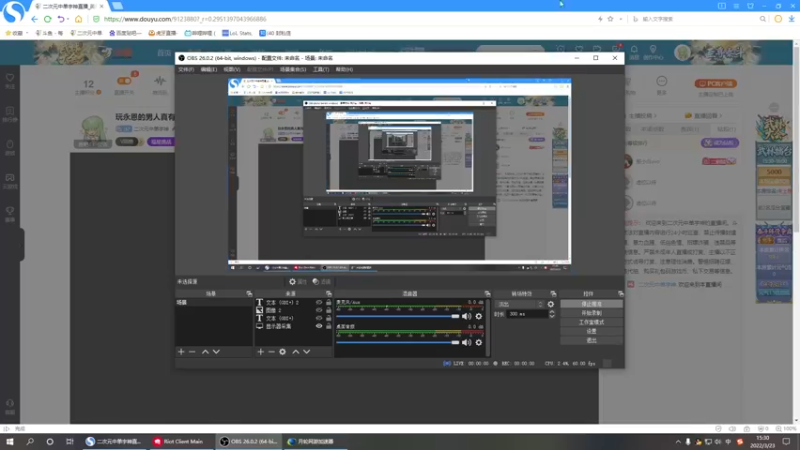The width and height of the screenshot is (800, 450).
Task: Click the browser address bar URL
Action: coord(185,19)
